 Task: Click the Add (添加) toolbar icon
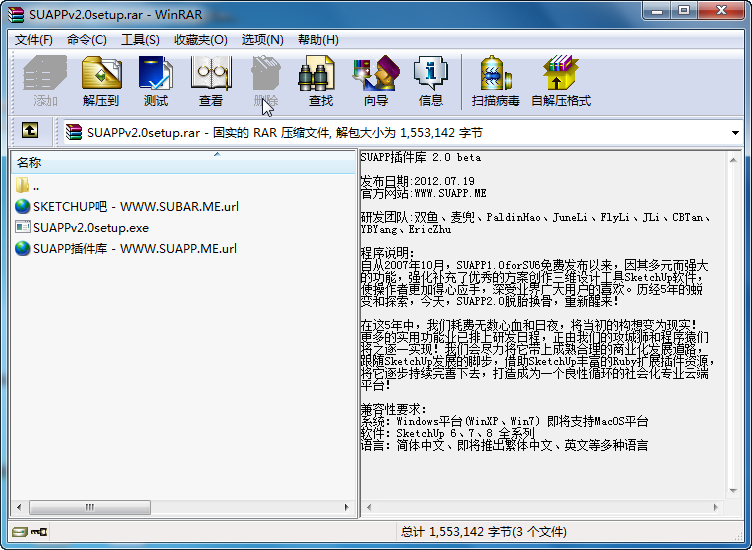[x=45, y=81]
